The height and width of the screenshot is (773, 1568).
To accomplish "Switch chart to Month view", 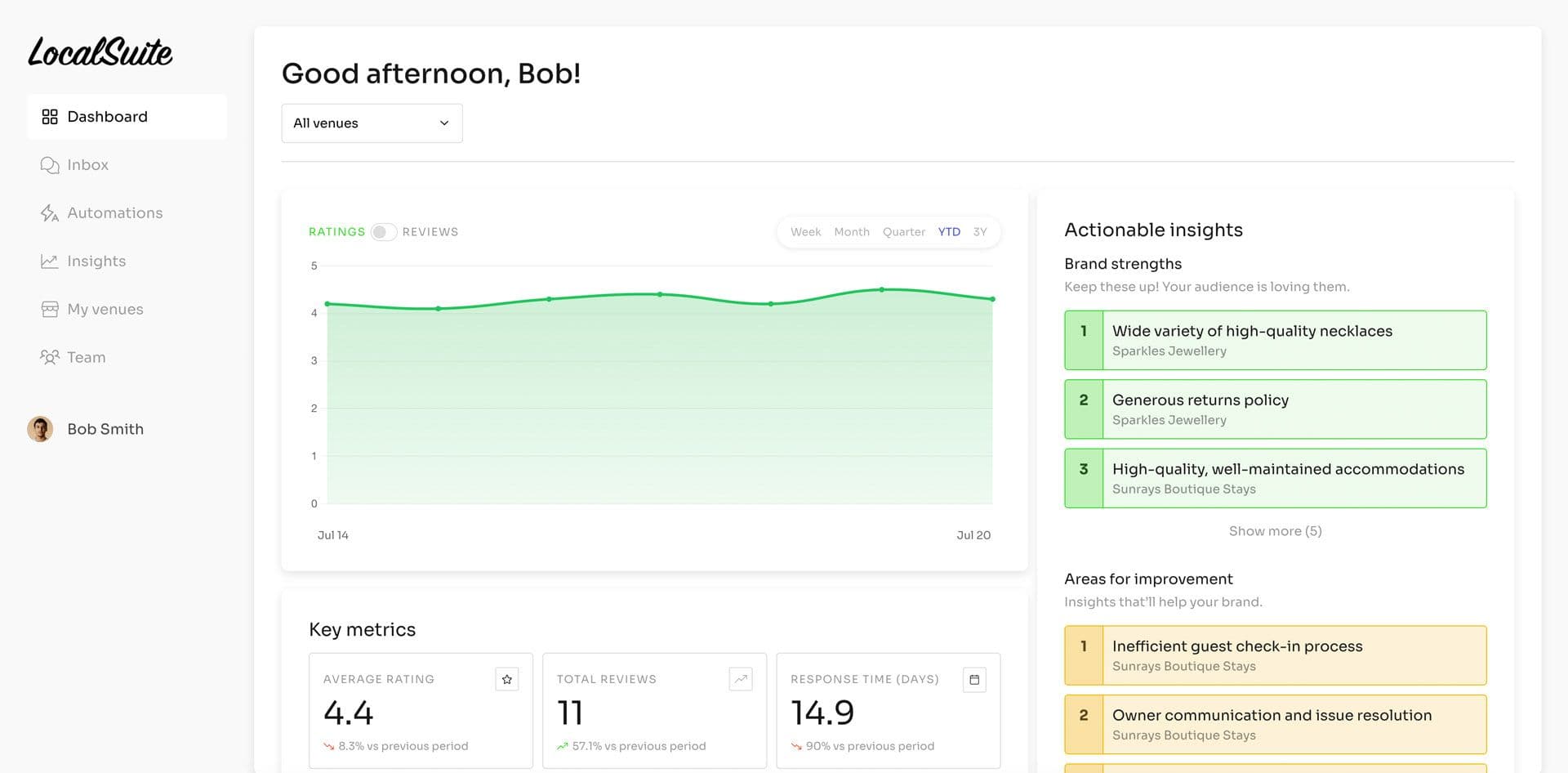I will point(851,232).
